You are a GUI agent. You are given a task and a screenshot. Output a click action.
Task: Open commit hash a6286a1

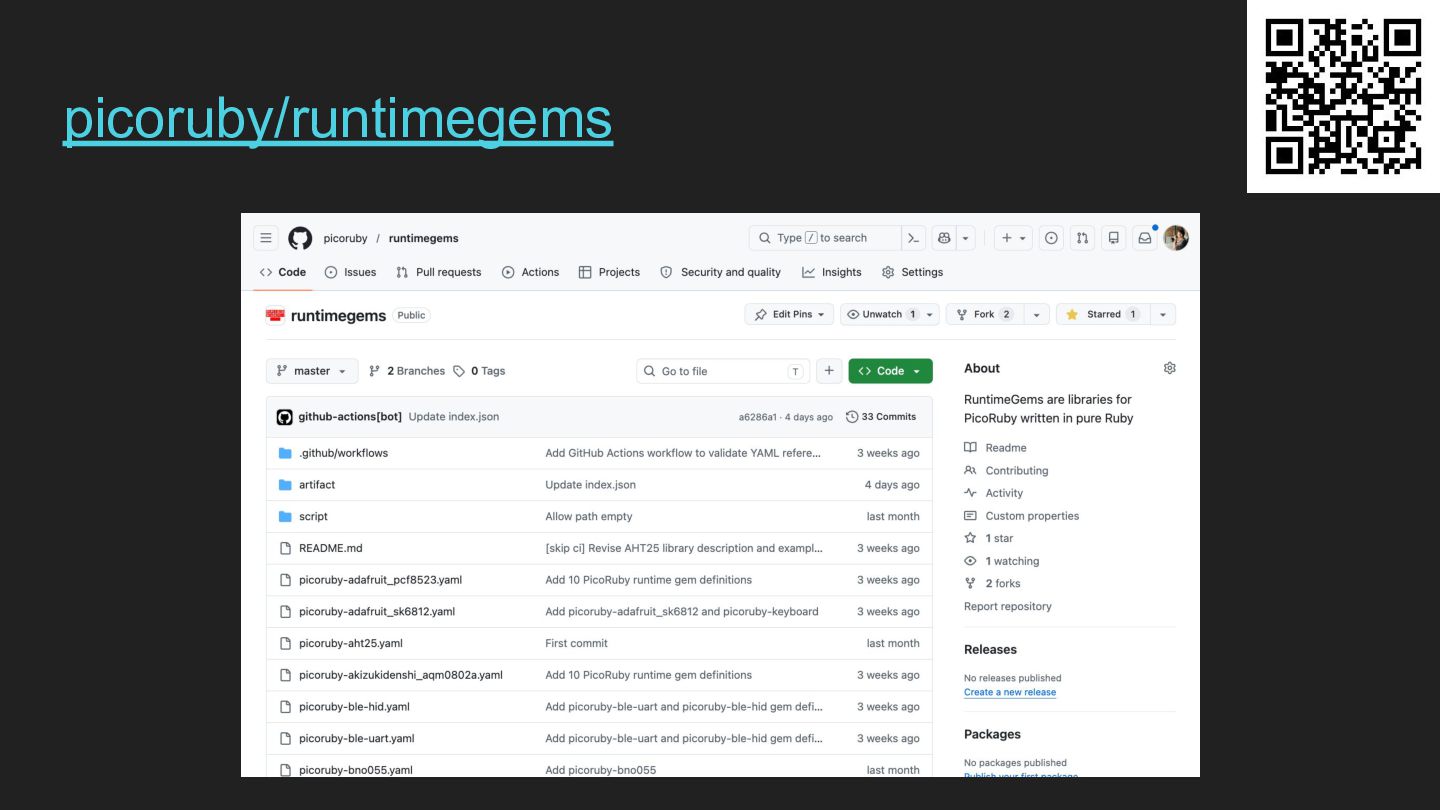pyautogui.click(x=758, y=417)
